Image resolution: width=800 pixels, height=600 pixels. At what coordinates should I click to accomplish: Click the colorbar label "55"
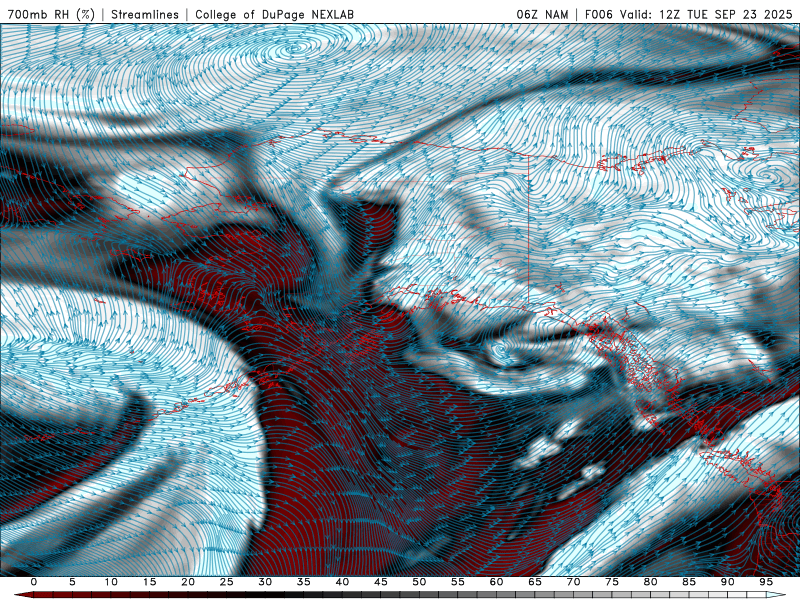(x=458, y=582)
